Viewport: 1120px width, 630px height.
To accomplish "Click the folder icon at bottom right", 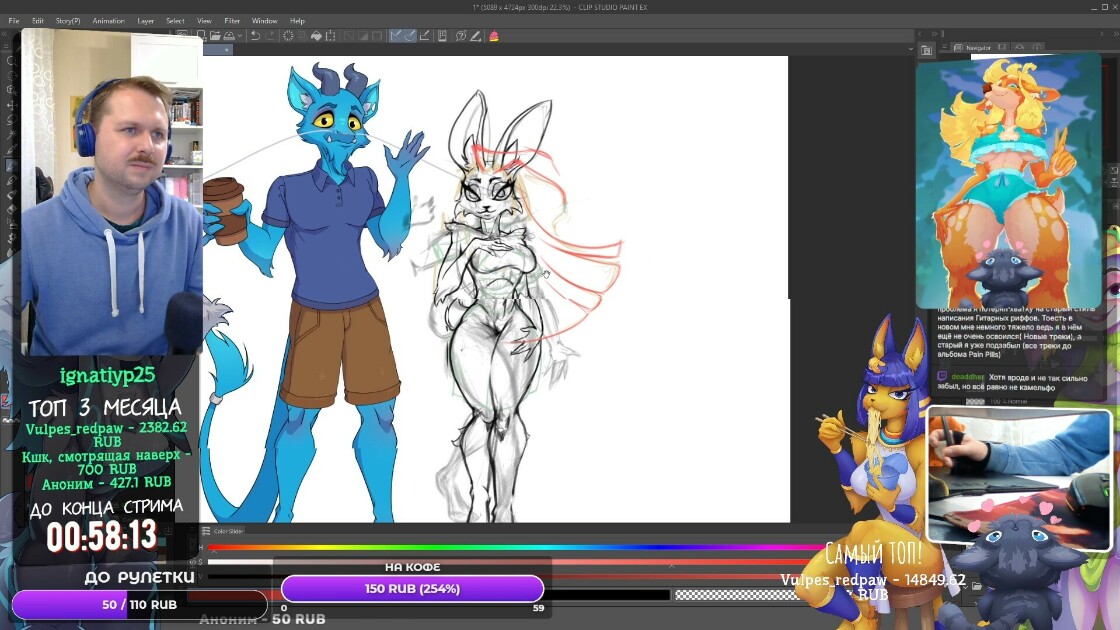I will click(976, 586).
